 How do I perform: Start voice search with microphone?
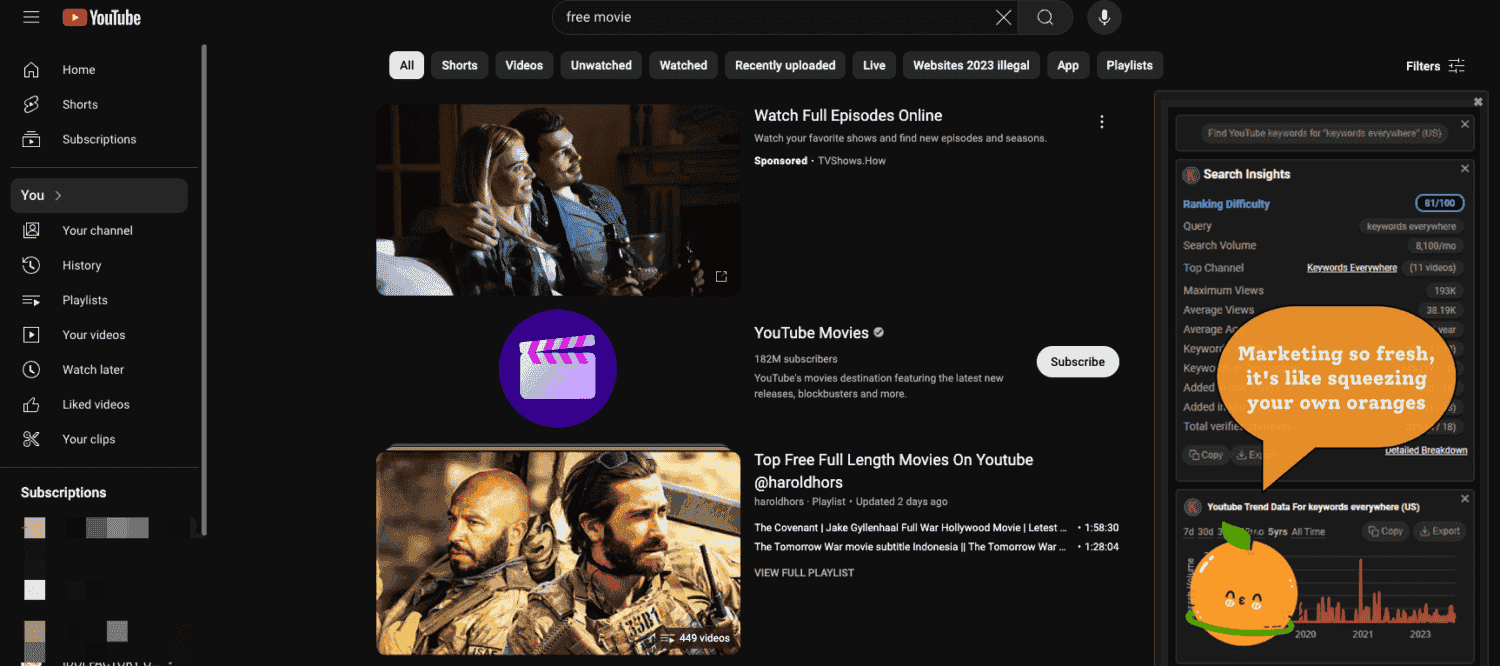(1104, 17)
